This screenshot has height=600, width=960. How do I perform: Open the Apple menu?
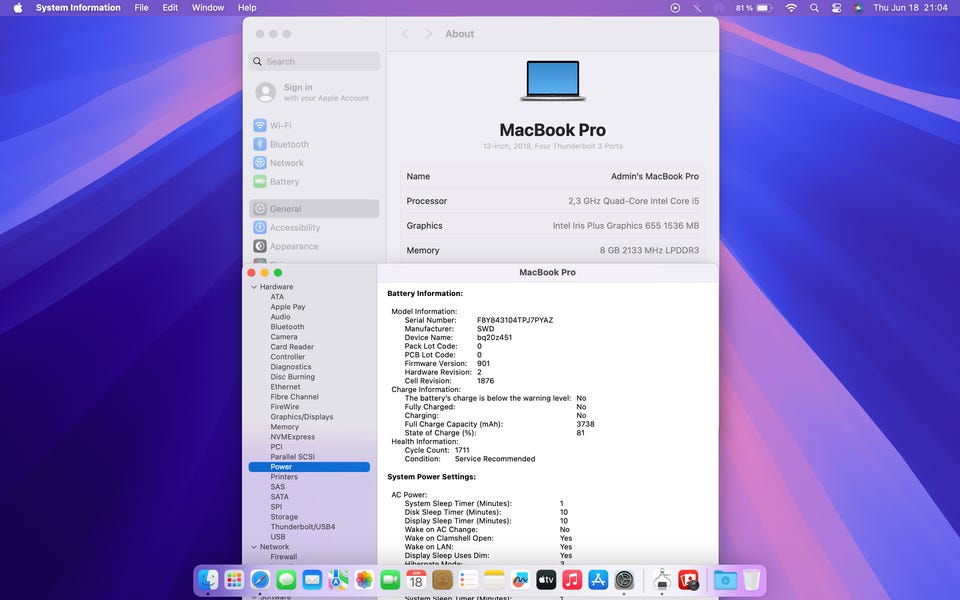click(x=18, y=8)
